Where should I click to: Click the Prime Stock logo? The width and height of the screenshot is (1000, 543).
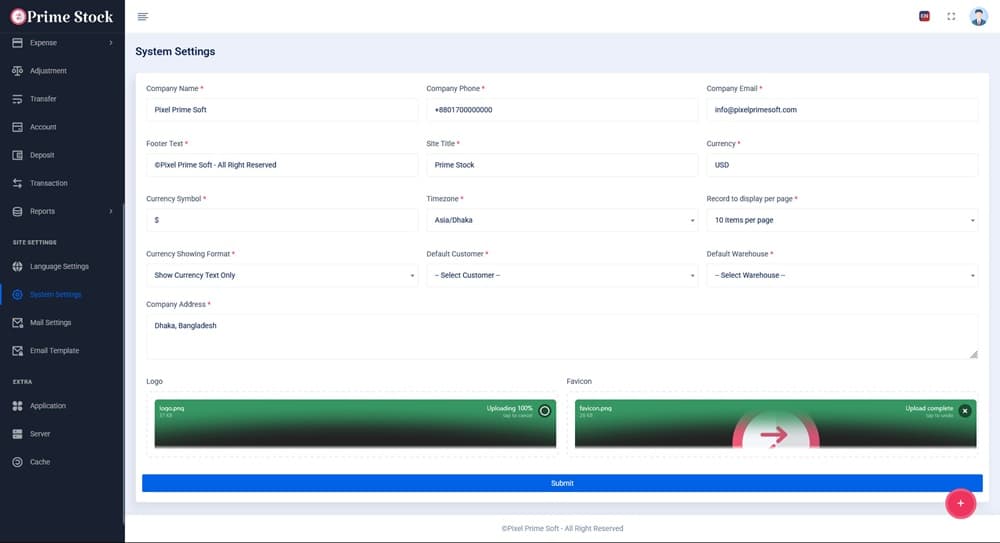click(62, 17)
